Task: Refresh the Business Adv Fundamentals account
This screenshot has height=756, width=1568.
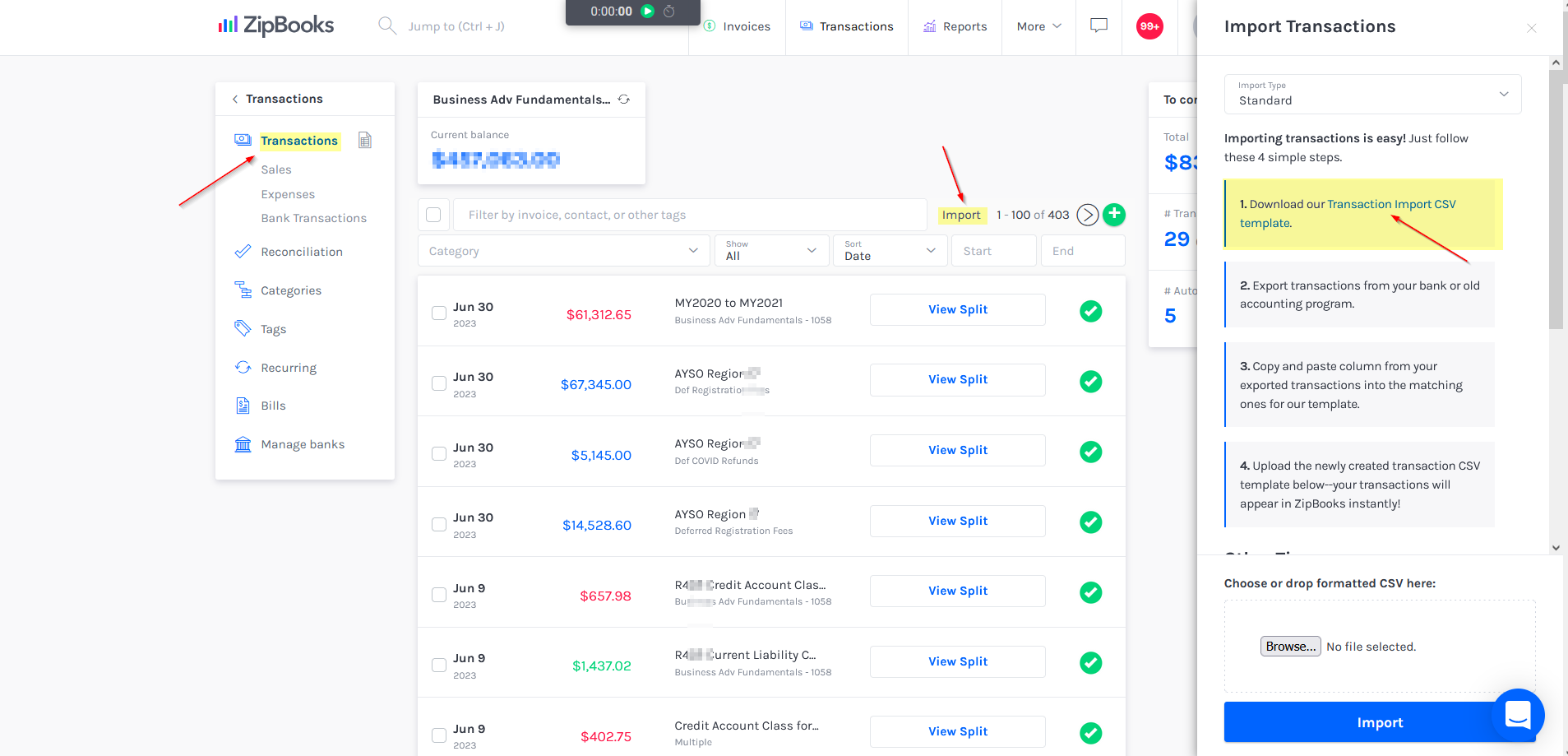Action: click(624, 100)
